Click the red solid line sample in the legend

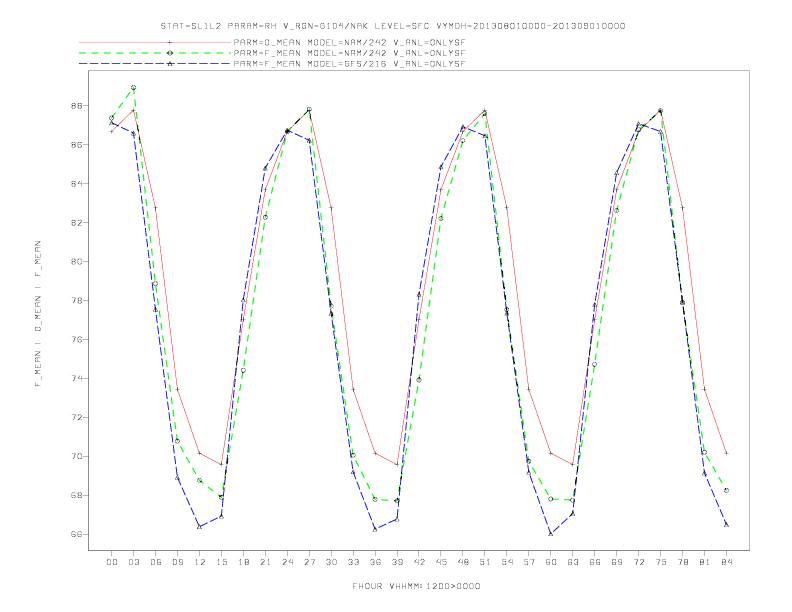click(x=155, y=42)
